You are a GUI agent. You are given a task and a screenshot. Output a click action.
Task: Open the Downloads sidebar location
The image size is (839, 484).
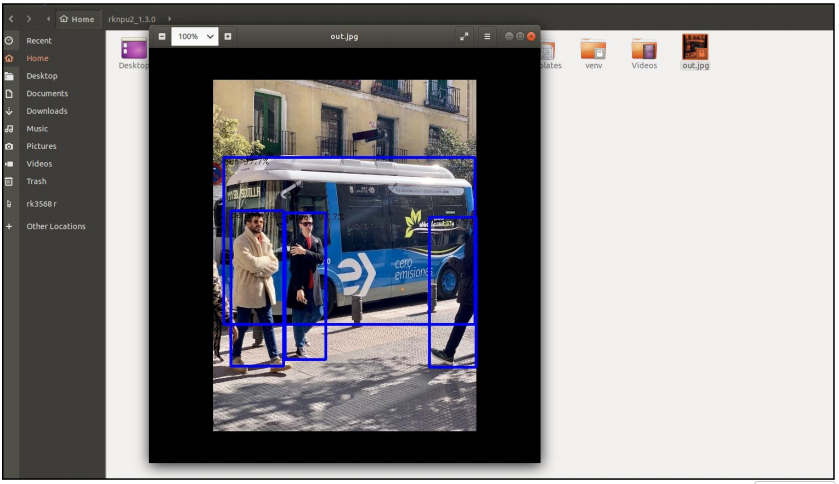47,111
